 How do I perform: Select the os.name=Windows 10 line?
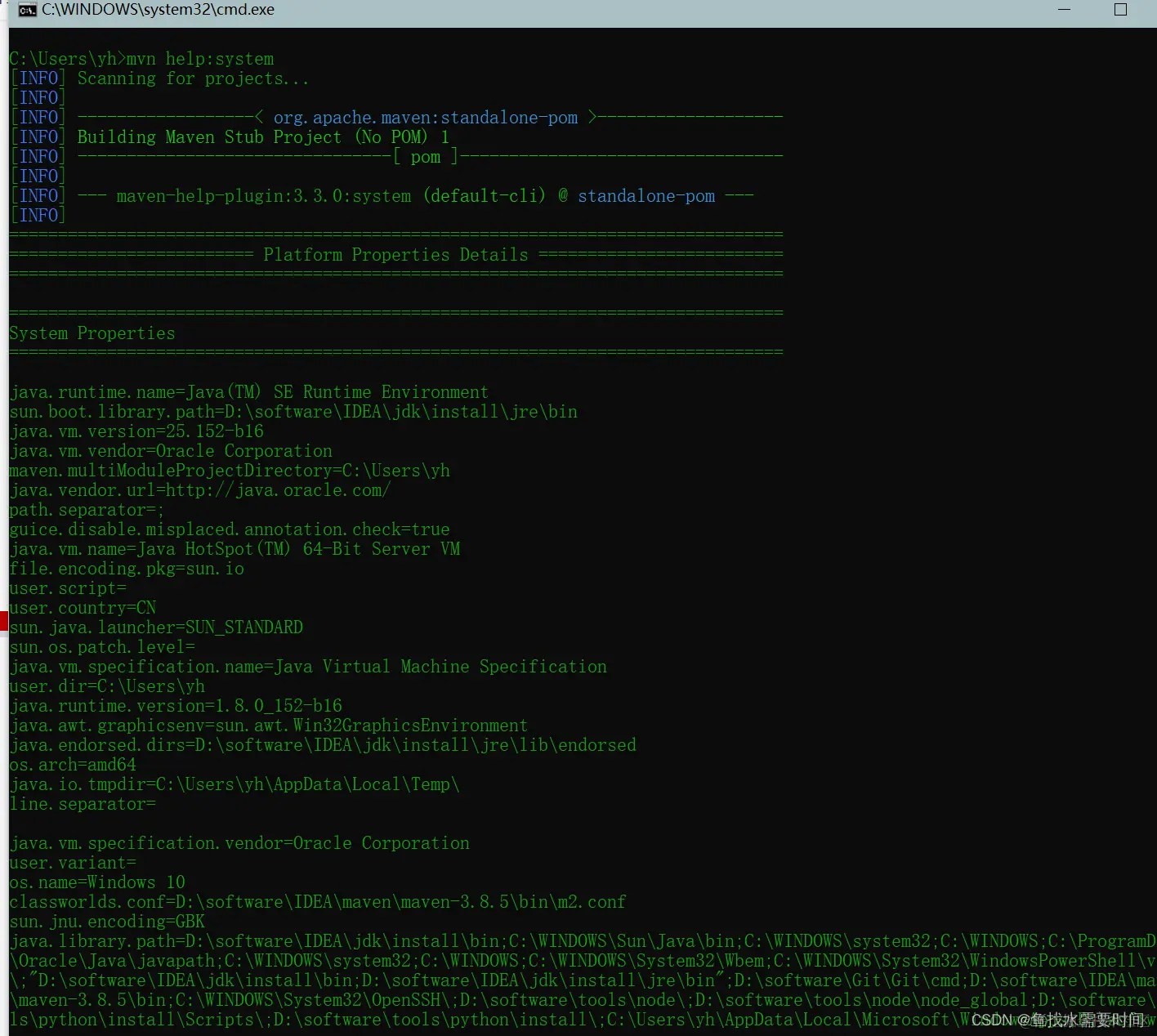tap(97, 882)
